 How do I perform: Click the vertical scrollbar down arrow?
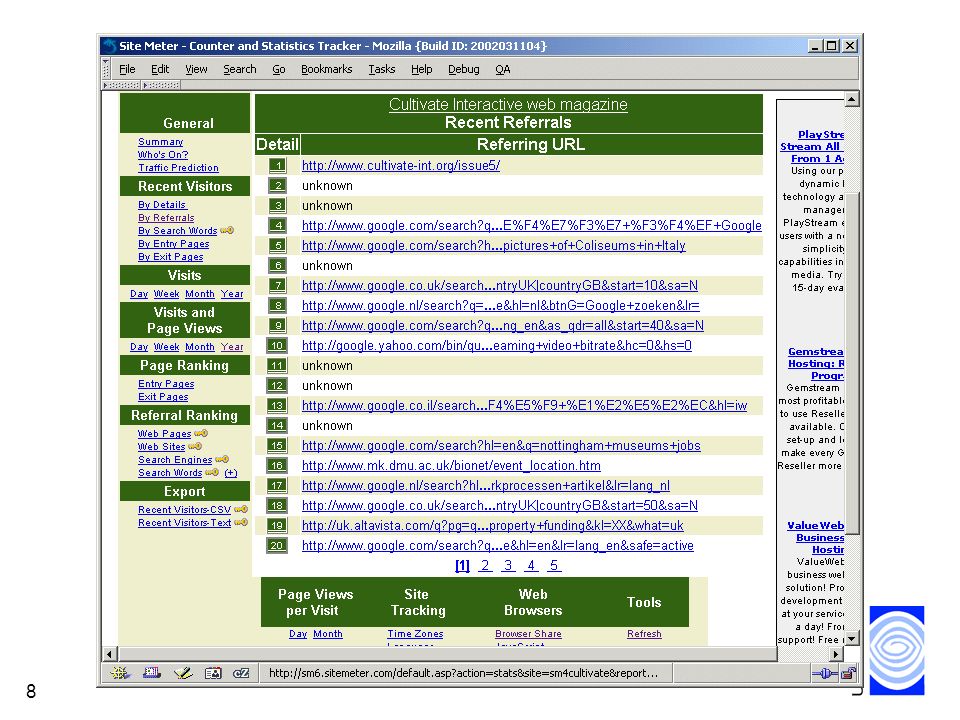tap(852, 639)
